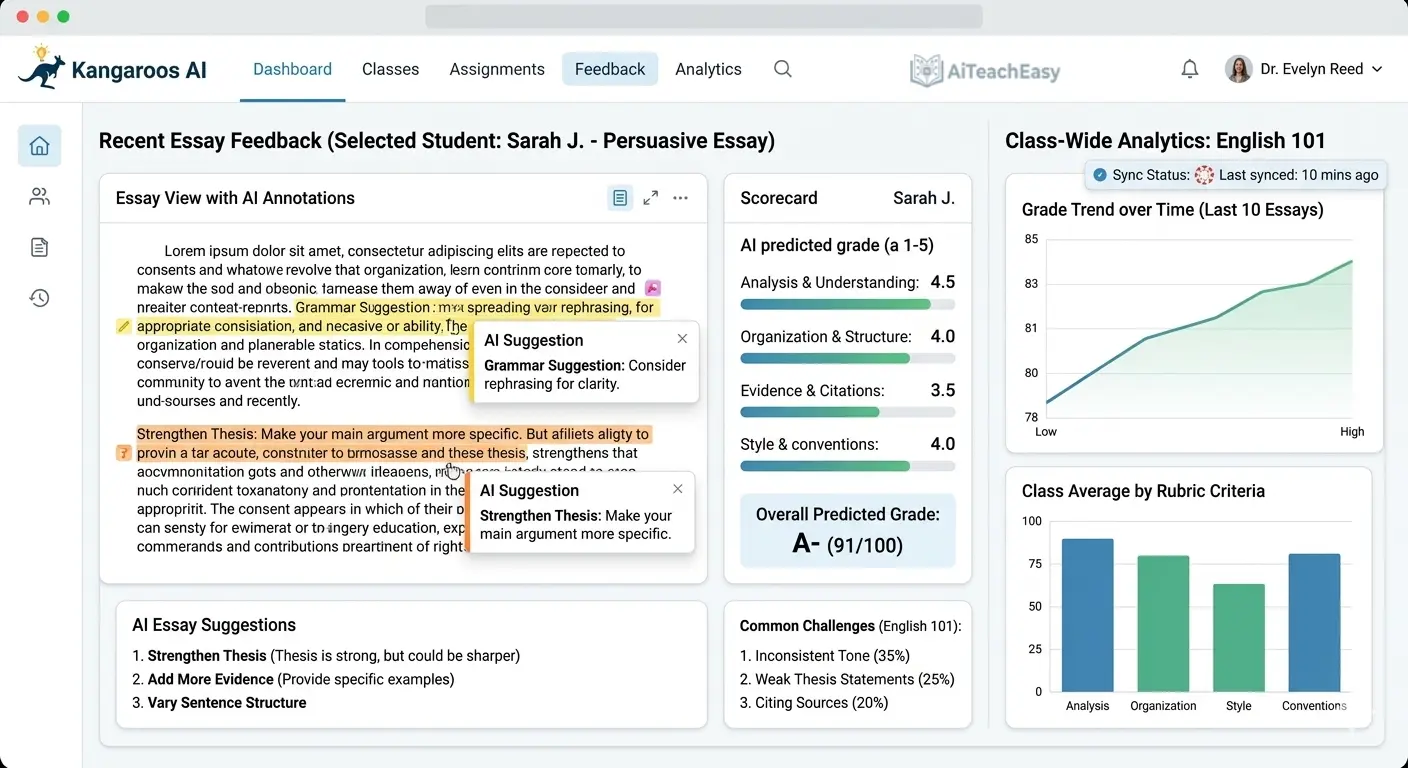Screen dimensions: 1408x768
Task: Toggle the yellow grammar annotation marker
Action: click(x=122, y=326)
